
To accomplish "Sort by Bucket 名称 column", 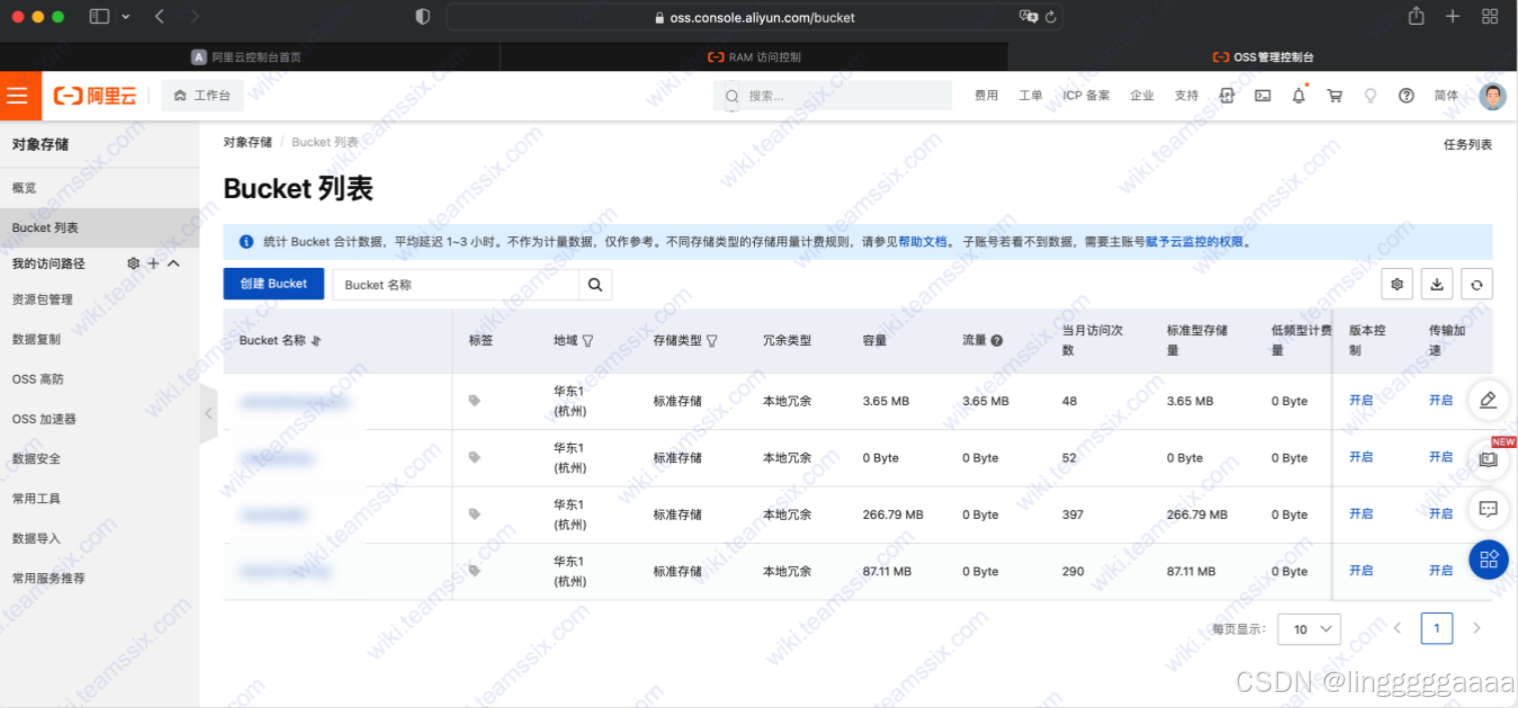I will click(316, 340).
